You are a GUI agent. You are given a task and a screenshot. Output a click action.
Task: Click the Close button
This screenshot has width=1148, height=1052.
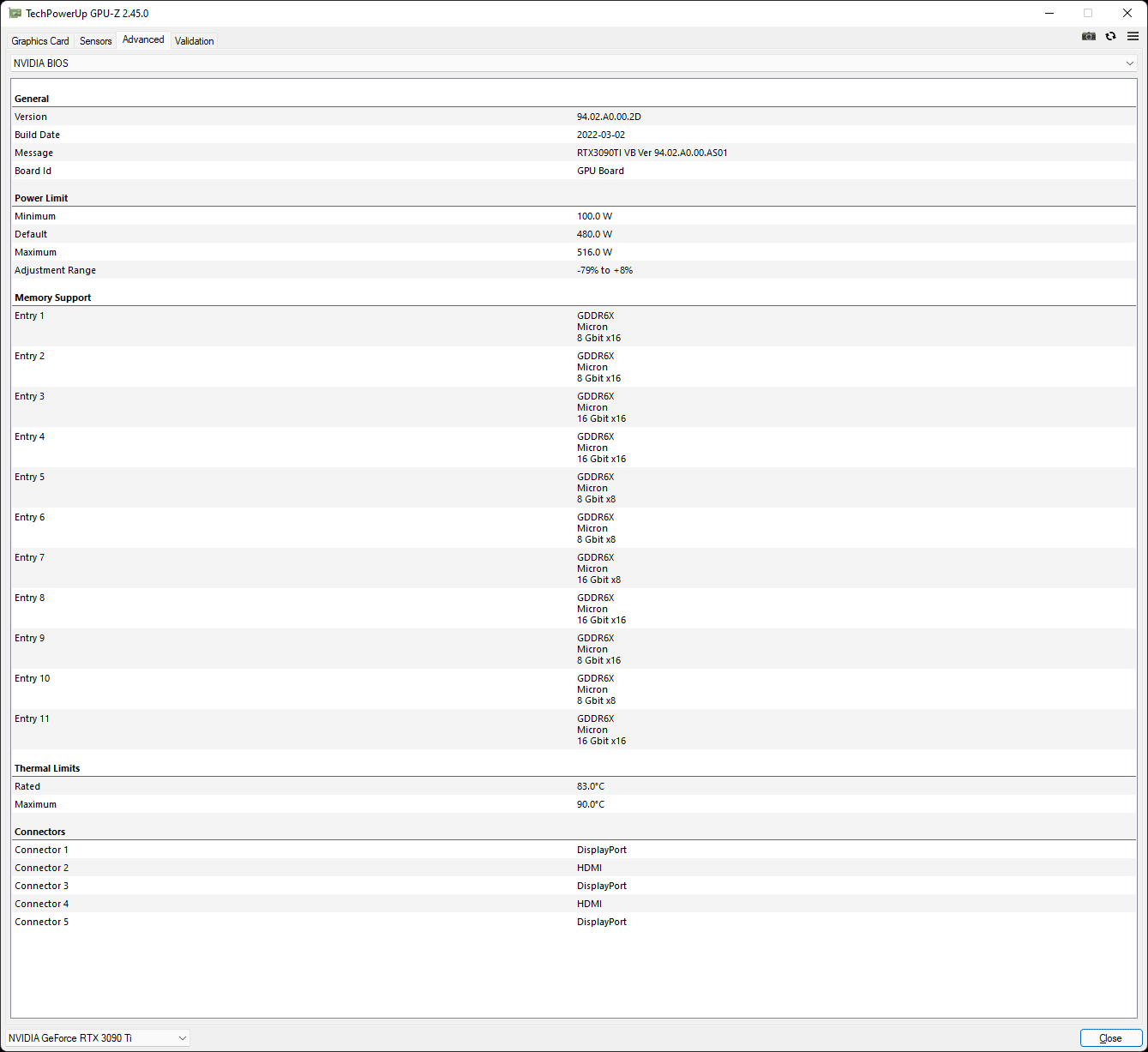[x=1110, y=1038]
